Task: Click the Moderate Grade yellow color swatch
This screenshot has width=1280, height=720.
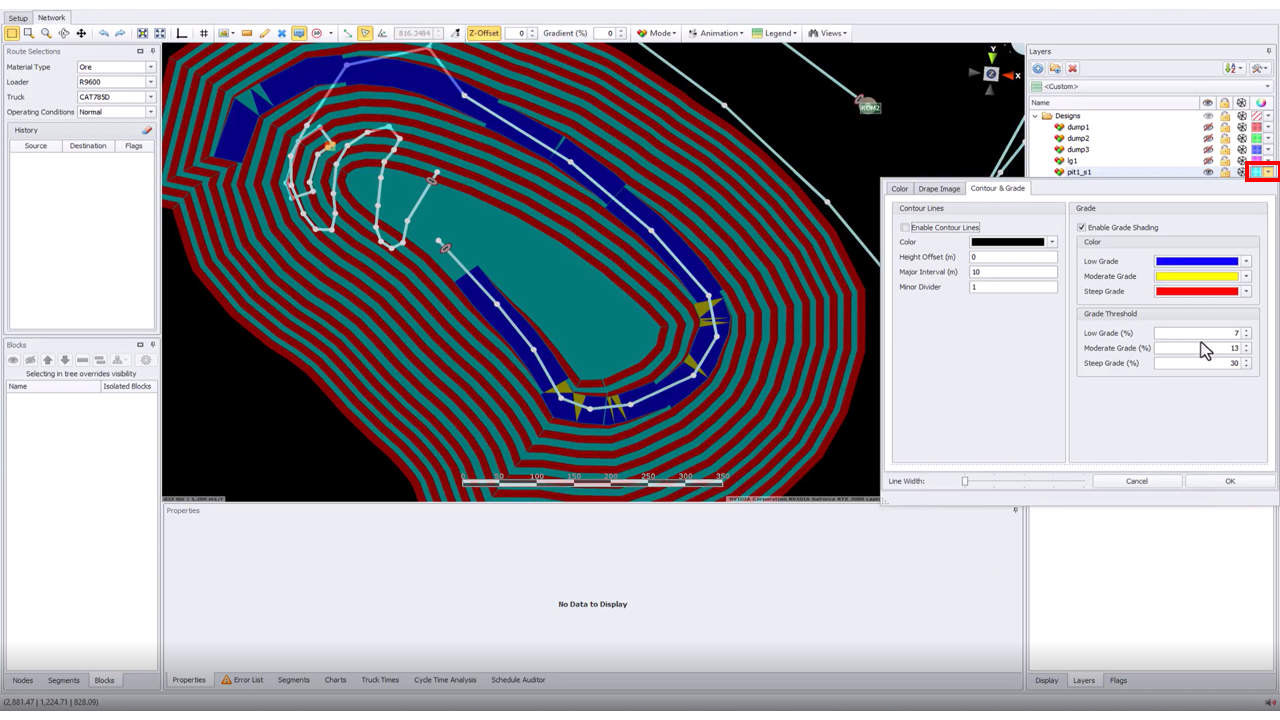Action: 1196,276
